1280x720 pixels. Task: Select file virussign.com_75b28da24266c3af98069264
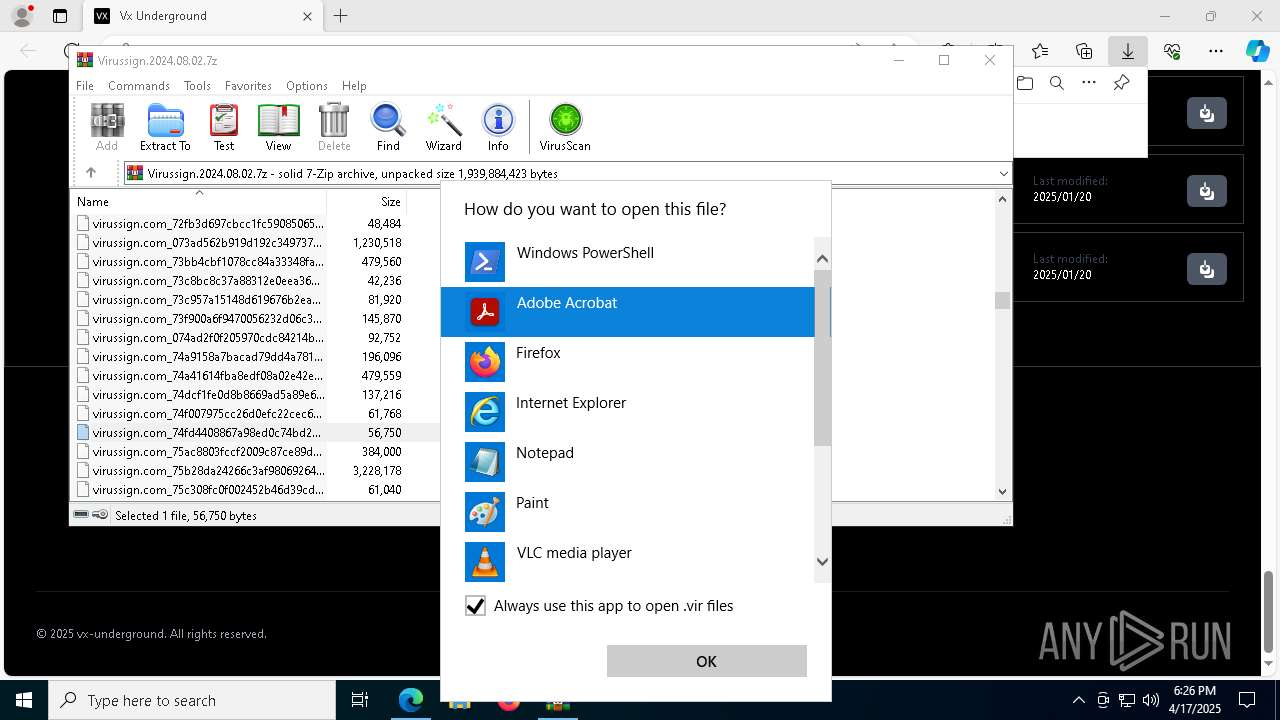pos(208,471)
